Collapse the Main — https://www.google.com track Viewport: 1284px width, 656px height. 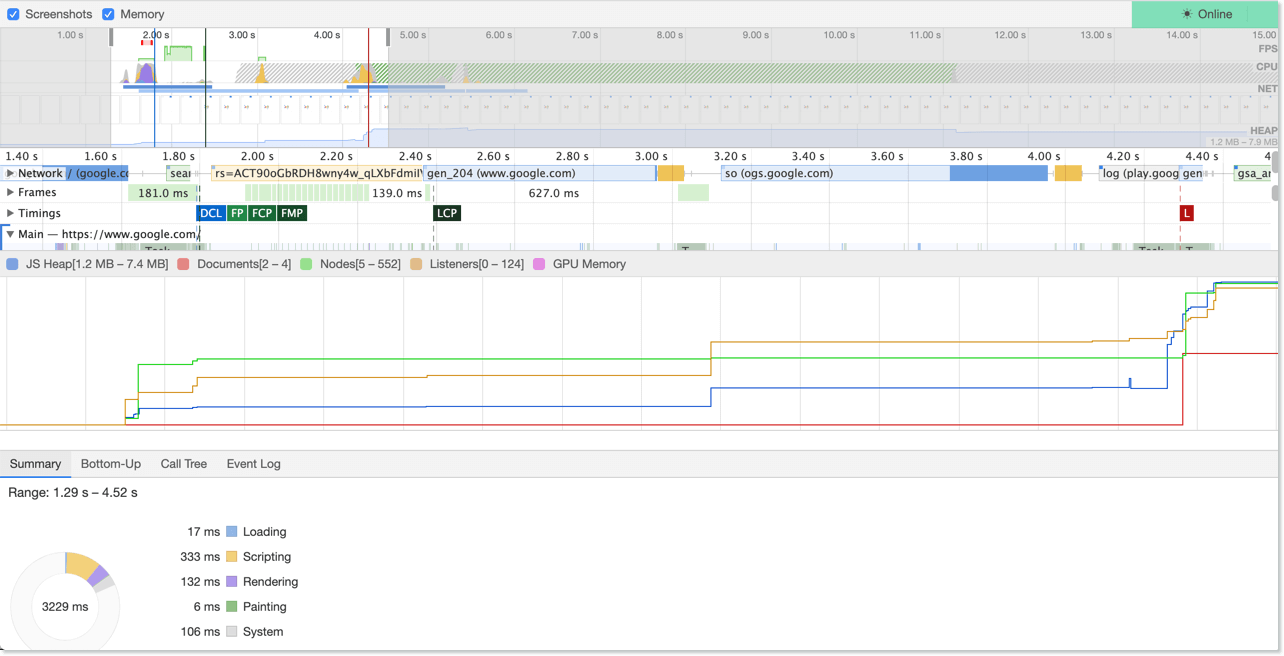(10, 233)
